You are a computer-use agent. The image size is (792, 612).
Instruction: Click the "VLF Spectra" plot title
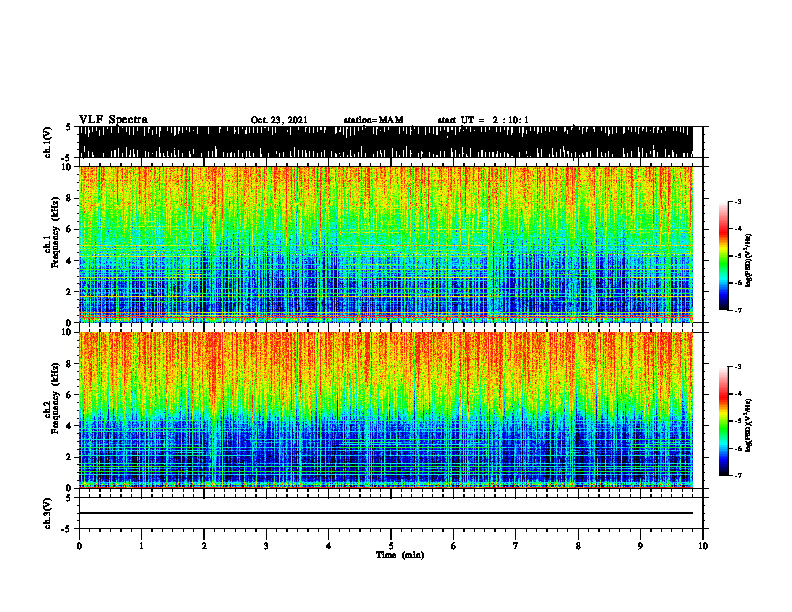113,119
